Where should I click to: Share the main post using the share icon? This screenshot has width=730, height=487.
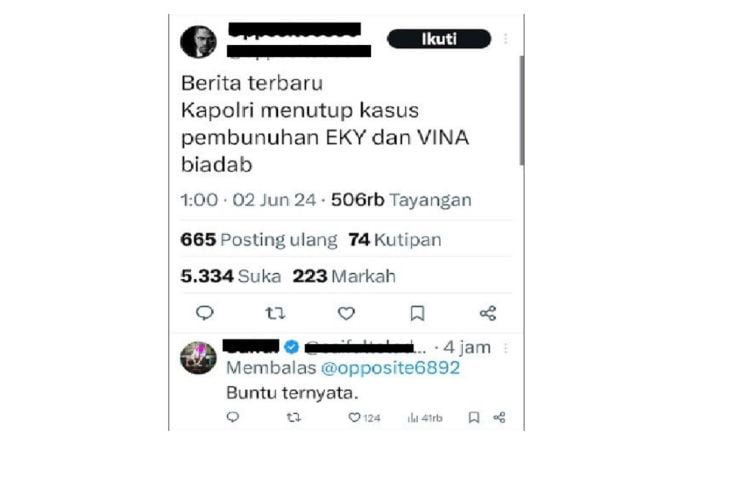pyautogui.click(x=488, y=313)
